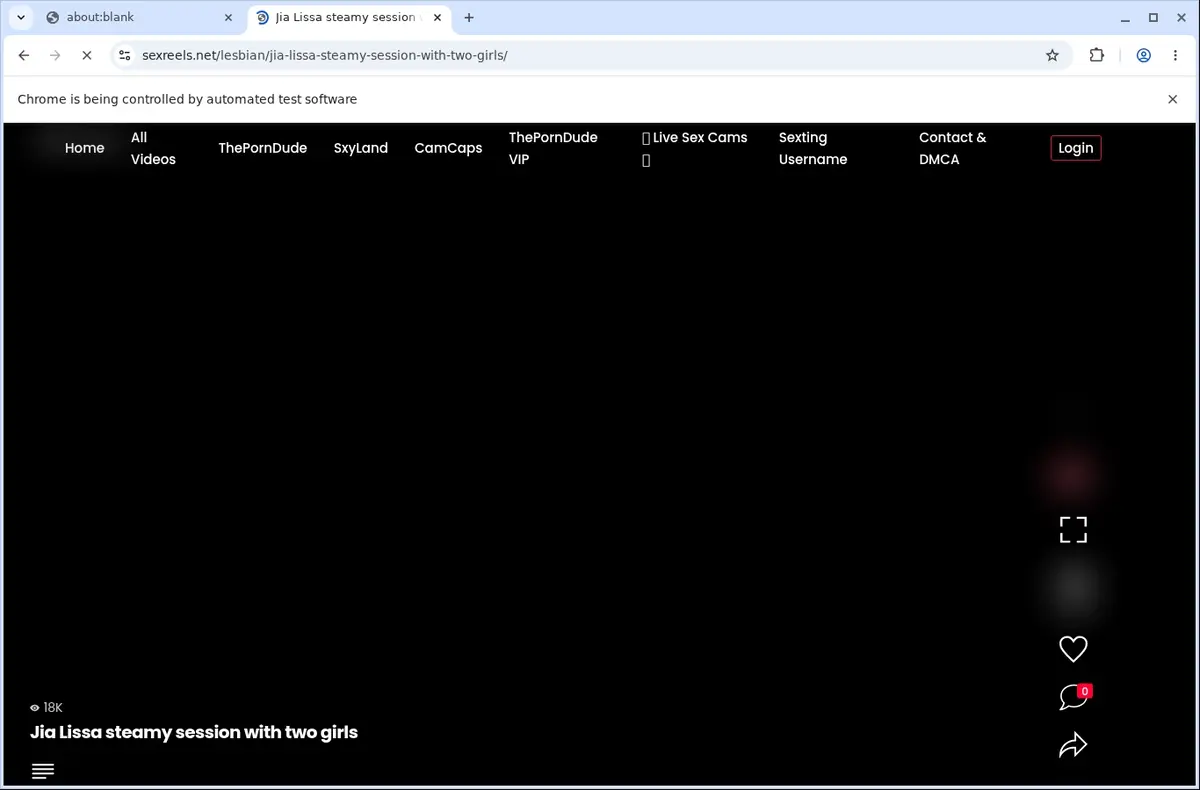
Task: Select the Jia Lissa steamy session tab
Action: click(348, 17)
